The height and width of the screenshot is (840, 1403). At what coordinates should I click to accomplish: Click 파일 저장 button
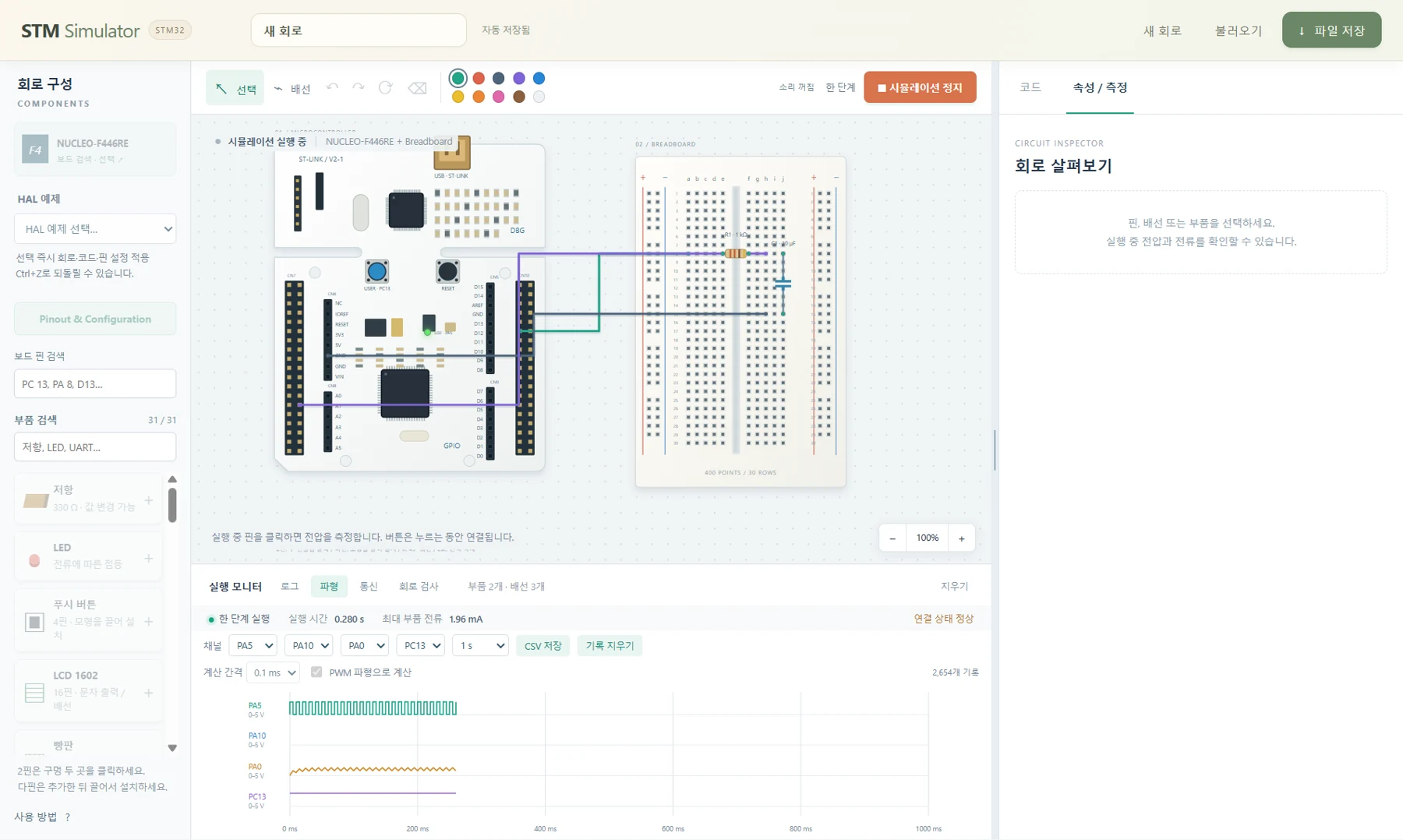[1331, 30]
